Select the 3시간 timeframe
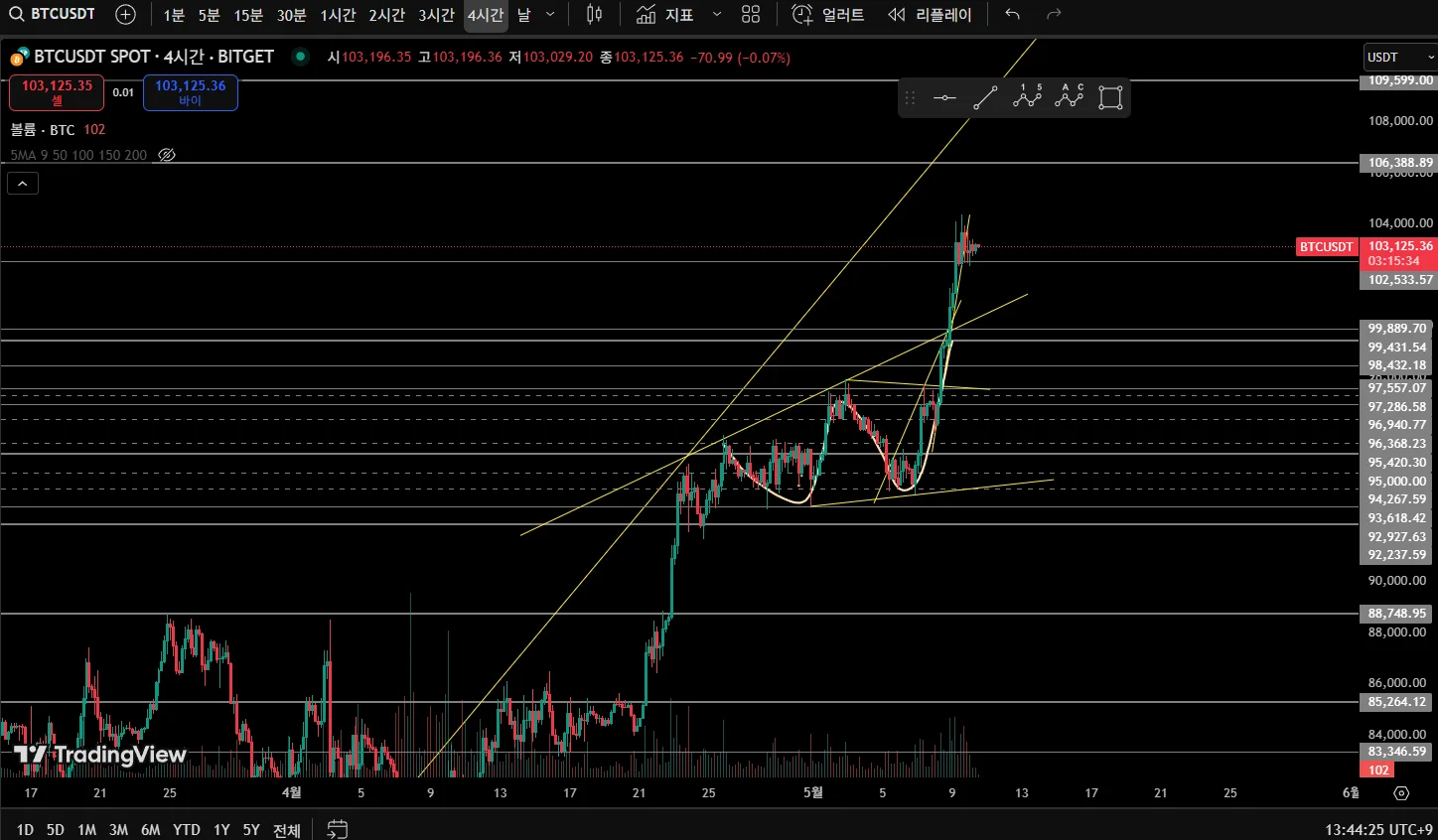Image resolution: width=1438 pixels, height=840 pixels. 436,15
